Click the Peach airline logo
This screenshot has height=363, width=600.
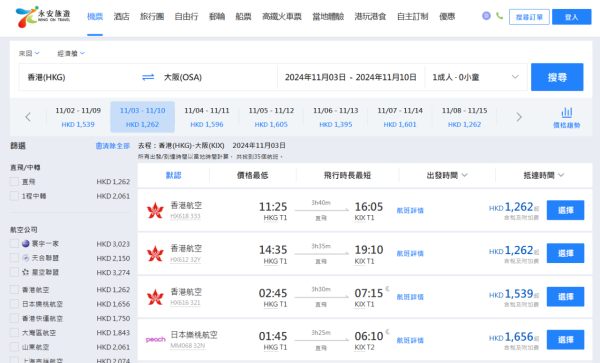click(156, 340)
